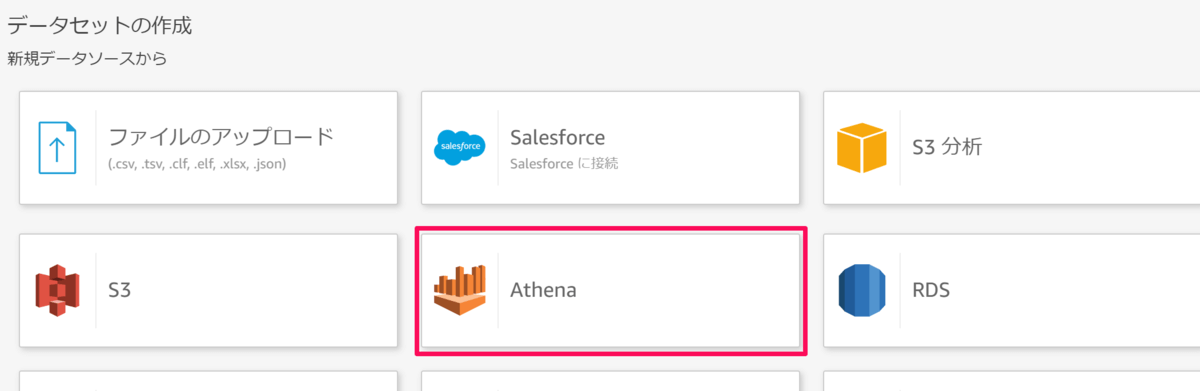
Task: Select the S3 分析 data source label
Action: [947, 147]
